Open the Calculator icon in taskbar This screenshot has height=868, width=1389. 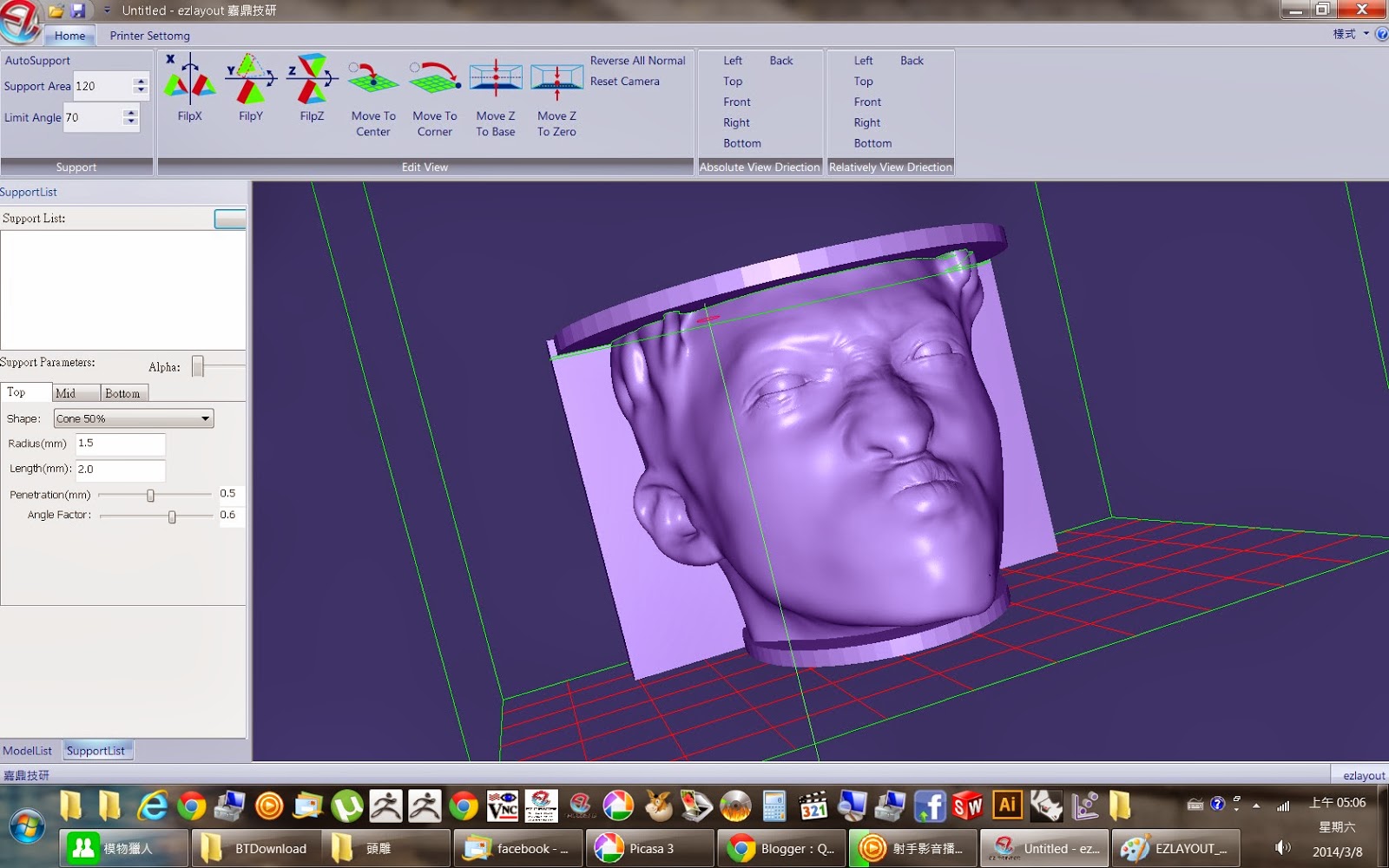point(774,806)
